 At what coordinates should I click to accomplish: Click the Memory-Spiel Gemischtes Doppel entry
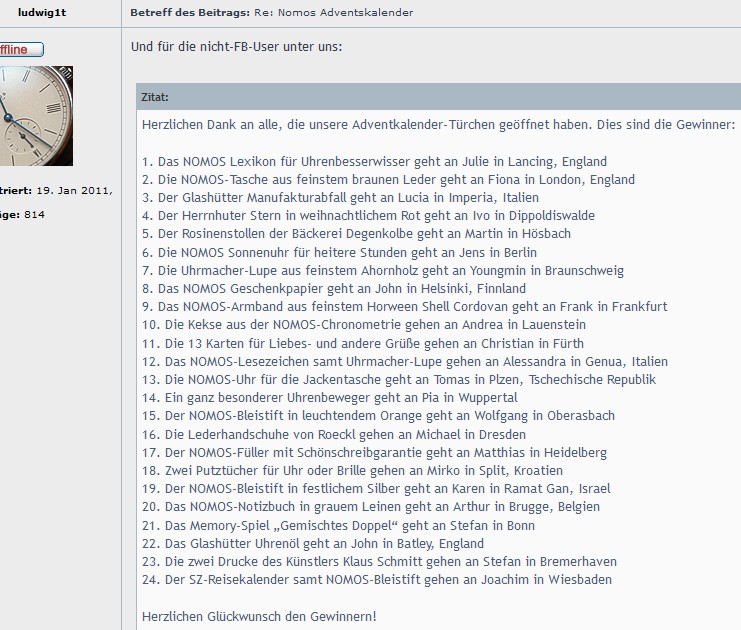tap(338, 526)
